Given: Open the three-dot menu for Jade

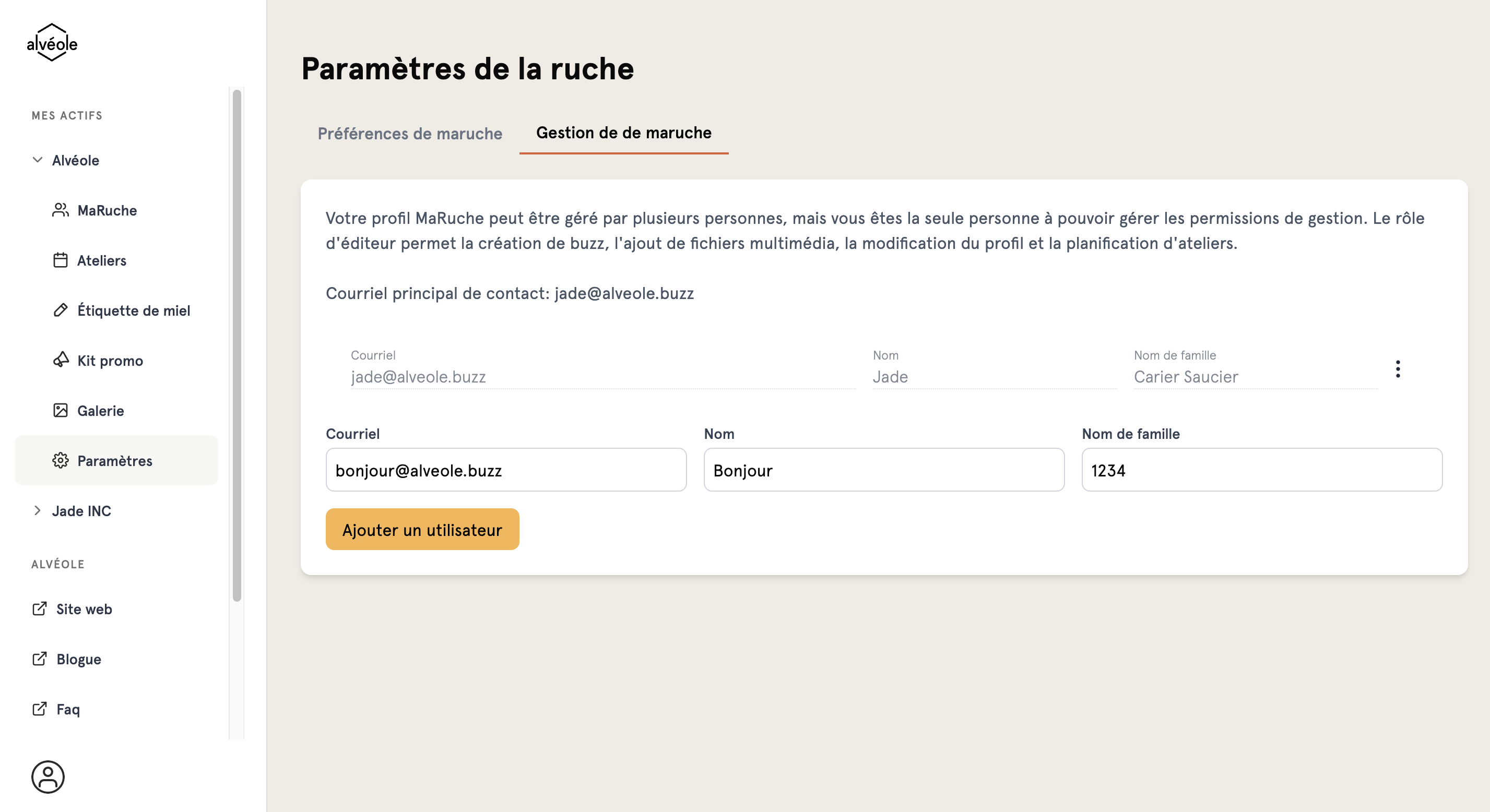Looking at the screenshot, I should point(1398,369).
